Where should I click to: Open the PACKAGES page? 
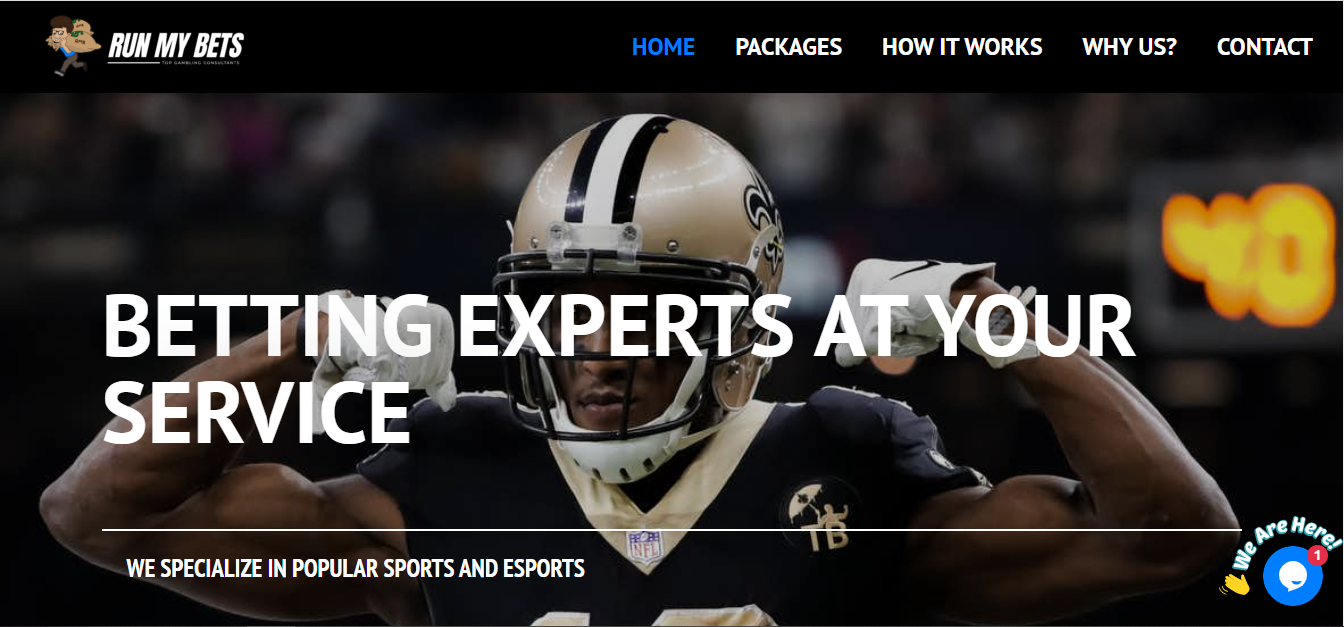point(788,47)
